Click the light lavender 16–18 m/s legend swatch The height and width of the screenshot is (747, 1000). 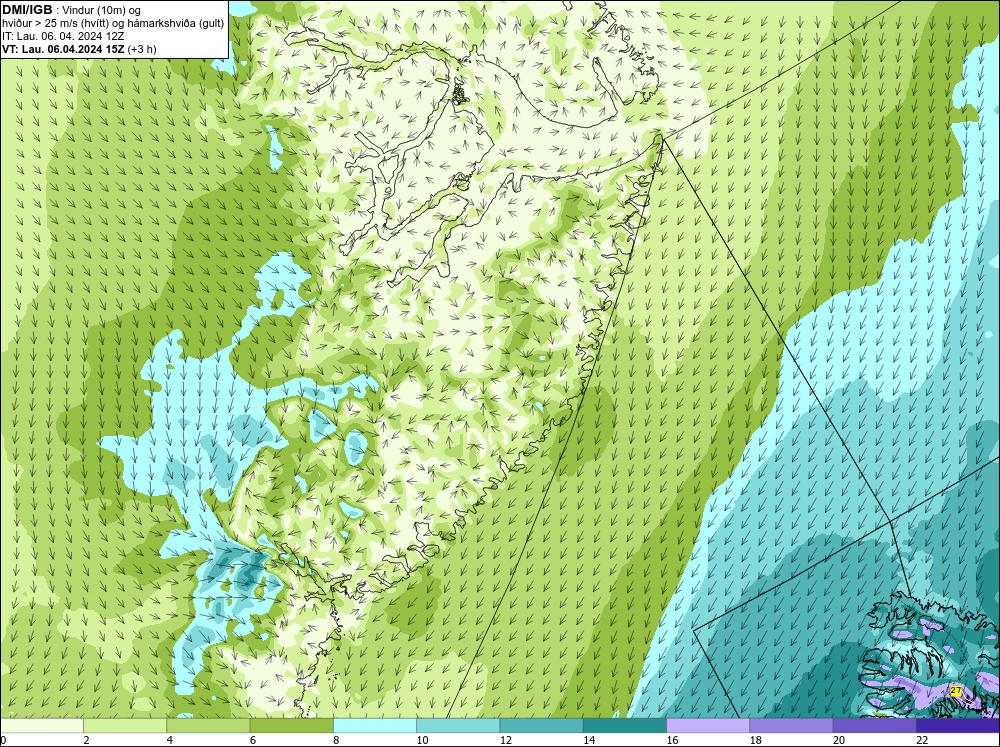pyautogui.click(x=708, y=726)
